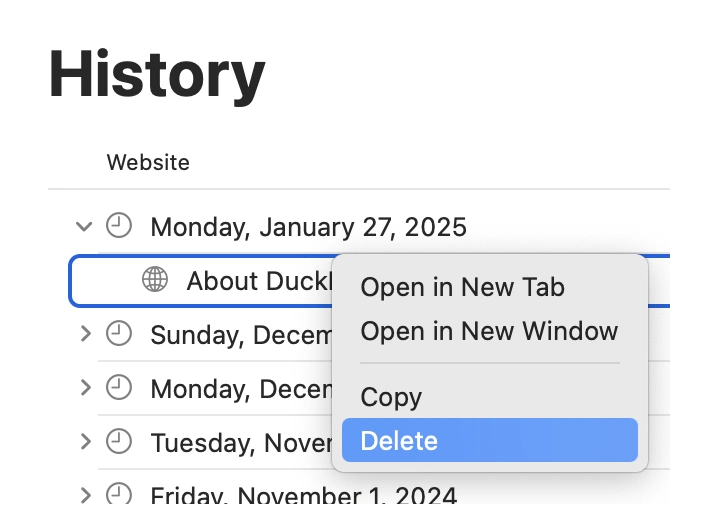Click the clock icon beside the Monday, December row
Viewport: 702px width, 528px height.
click(x=119, y=388)
